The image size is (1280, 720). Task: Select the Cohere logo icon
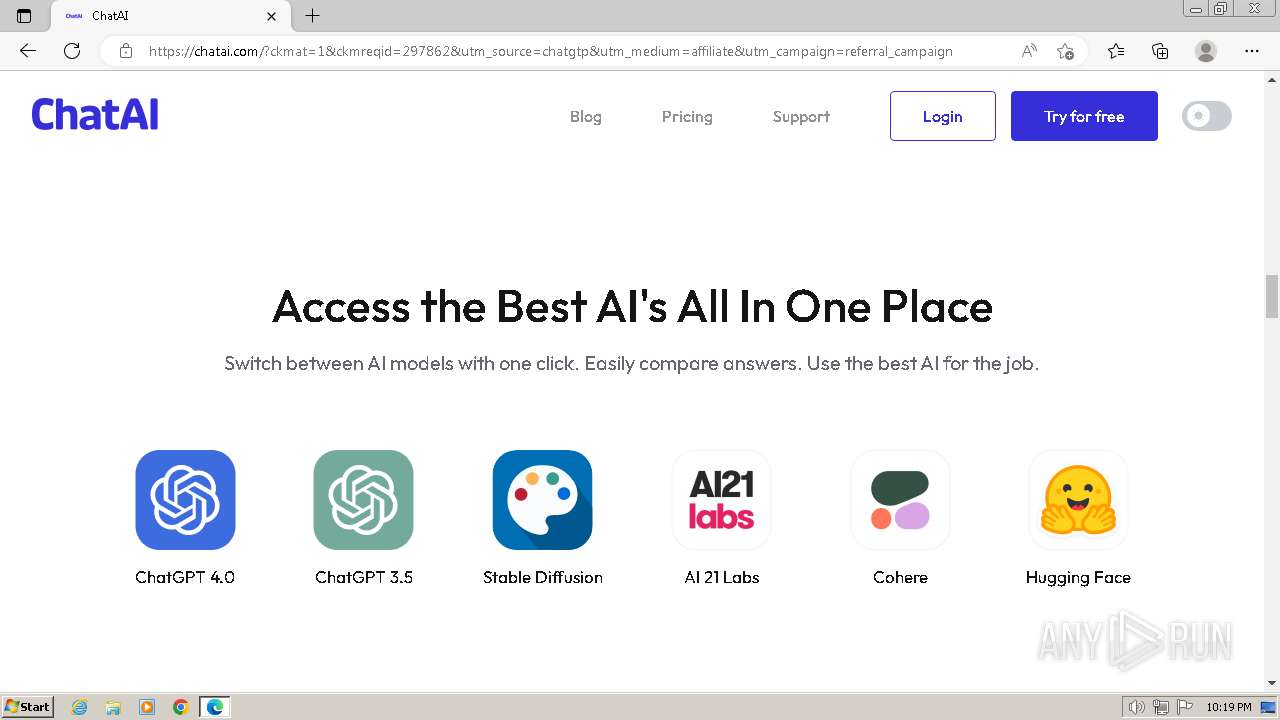(x=900, y=500)
